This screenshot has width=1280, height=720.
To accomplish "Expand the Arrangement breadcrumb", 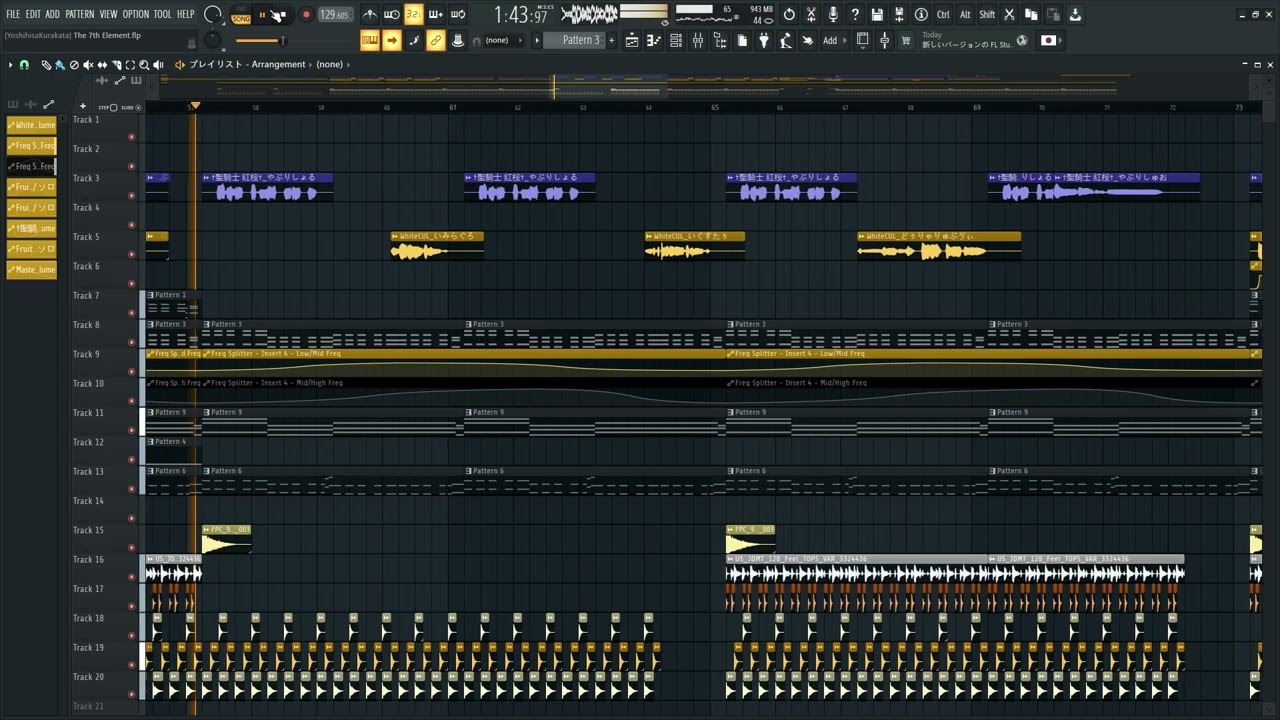I will (278, 64).
